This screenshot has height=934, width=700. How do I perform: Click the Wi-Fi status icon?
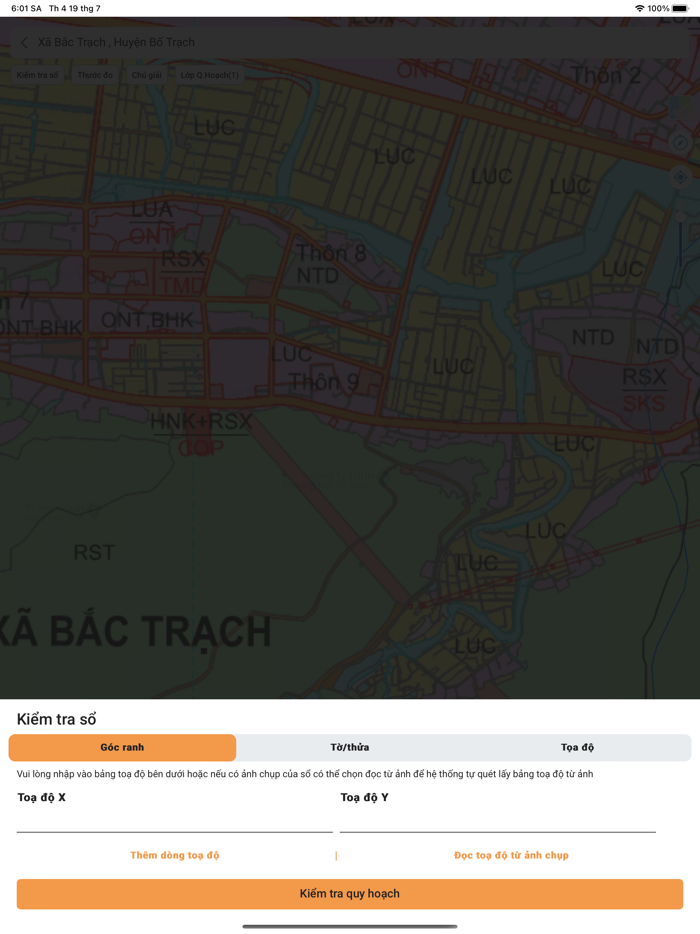[x=640, y=8]
